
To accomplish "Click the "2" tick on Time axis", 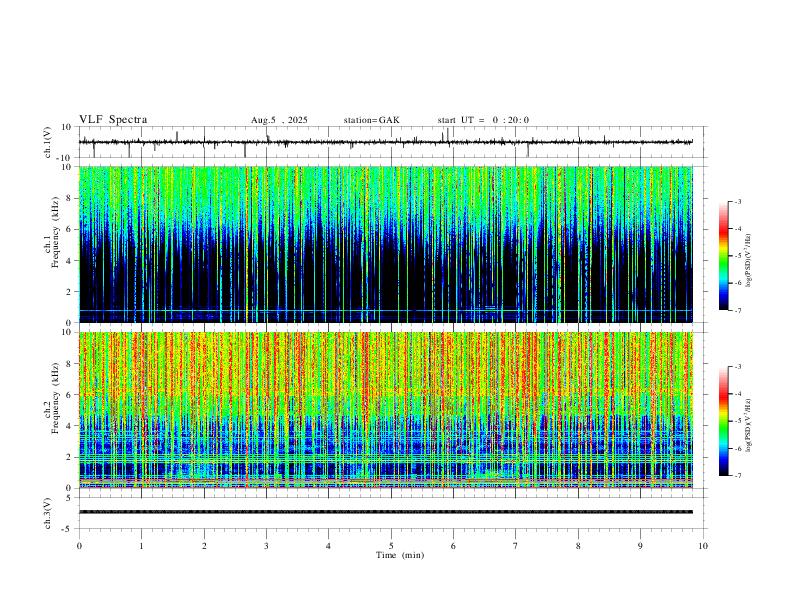I will 204,546.
